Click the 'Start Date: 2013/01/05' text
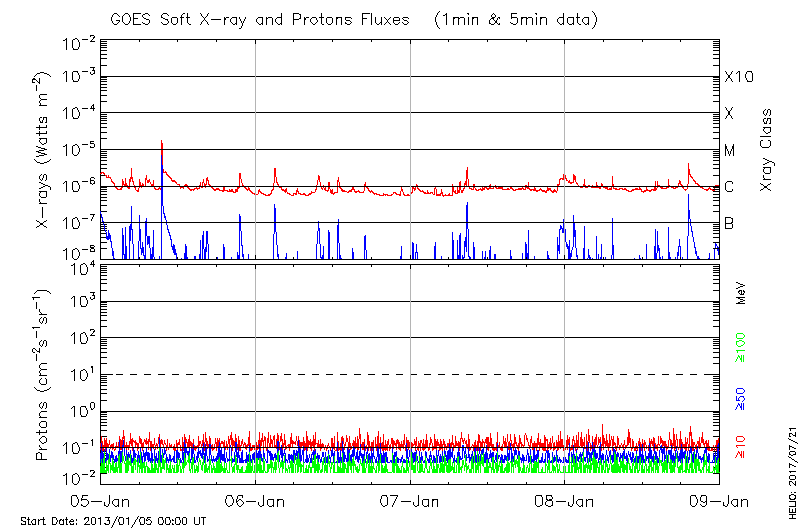The width and height of the screenshot is (800, 530). pyautogui.click(x=113, y=521)
